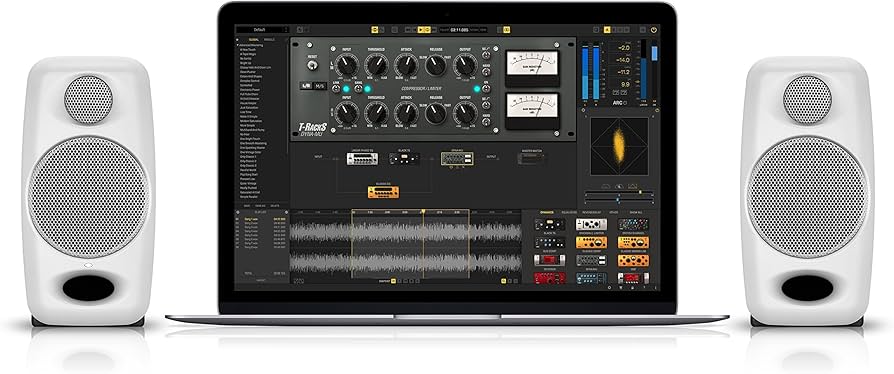Flip the RESET switch on the Dyna-Mu compressor
The width and height of the screenshot is (894, 374).
[x=311, y=66]
